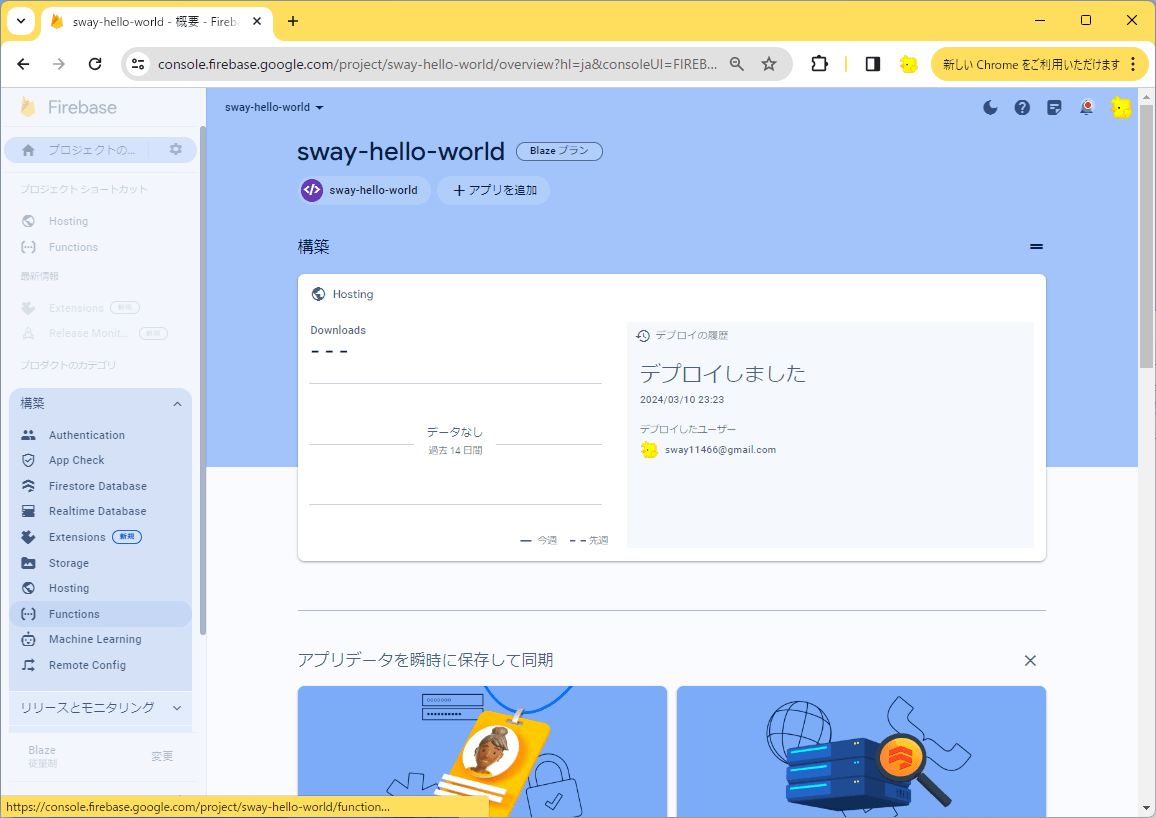Open notifications bell icon
1156x818 pixels.
(x=1087, y=108)
